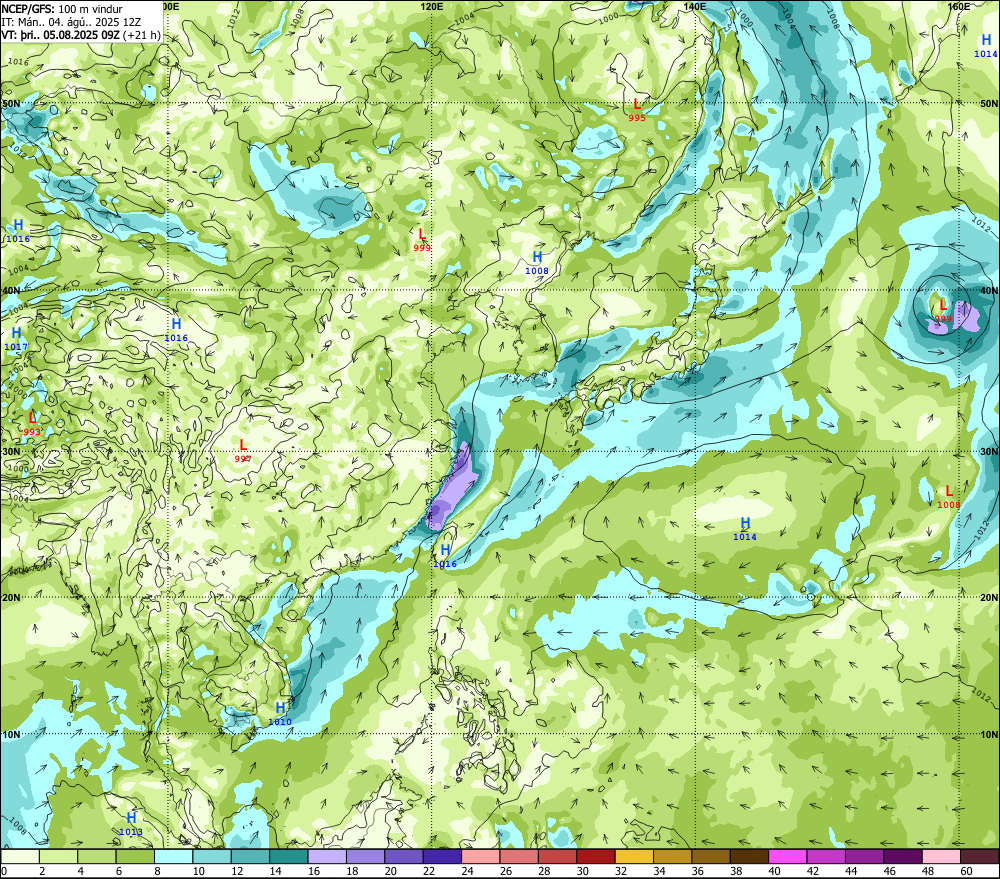The image size is (1000, 879).
Task: Click the legend value 60
Action: pyautogui.click(x=967, y=871)
